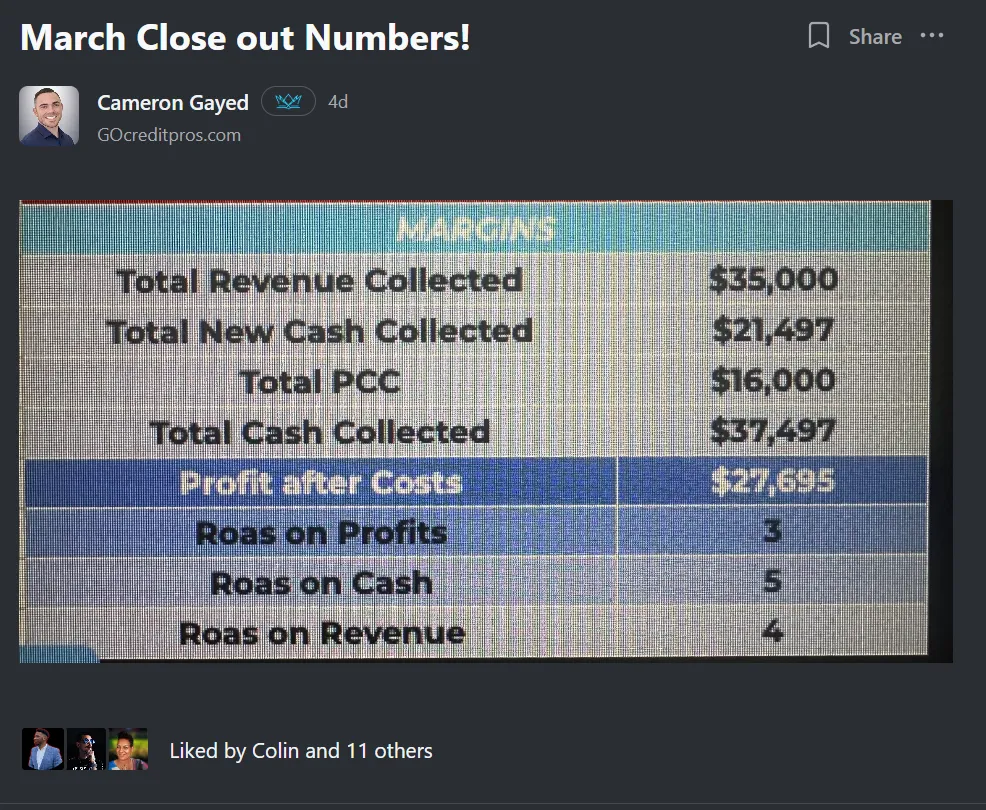Click the Roas on Revenue row
The image size is (986, 810).
pos(475,632)
